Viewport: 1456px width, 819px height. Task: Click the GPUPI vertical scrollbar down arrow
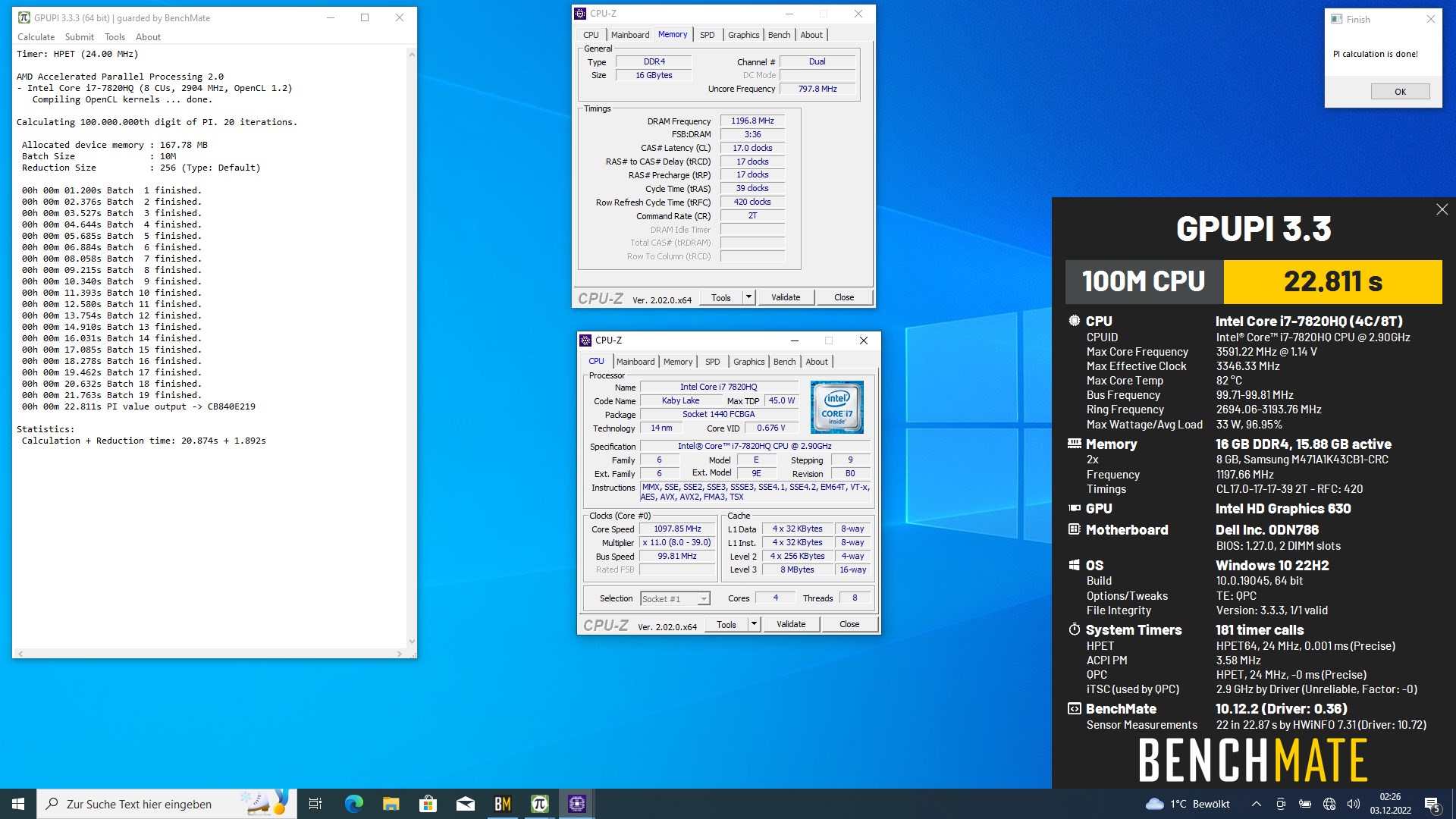click(x=412, y=642)
